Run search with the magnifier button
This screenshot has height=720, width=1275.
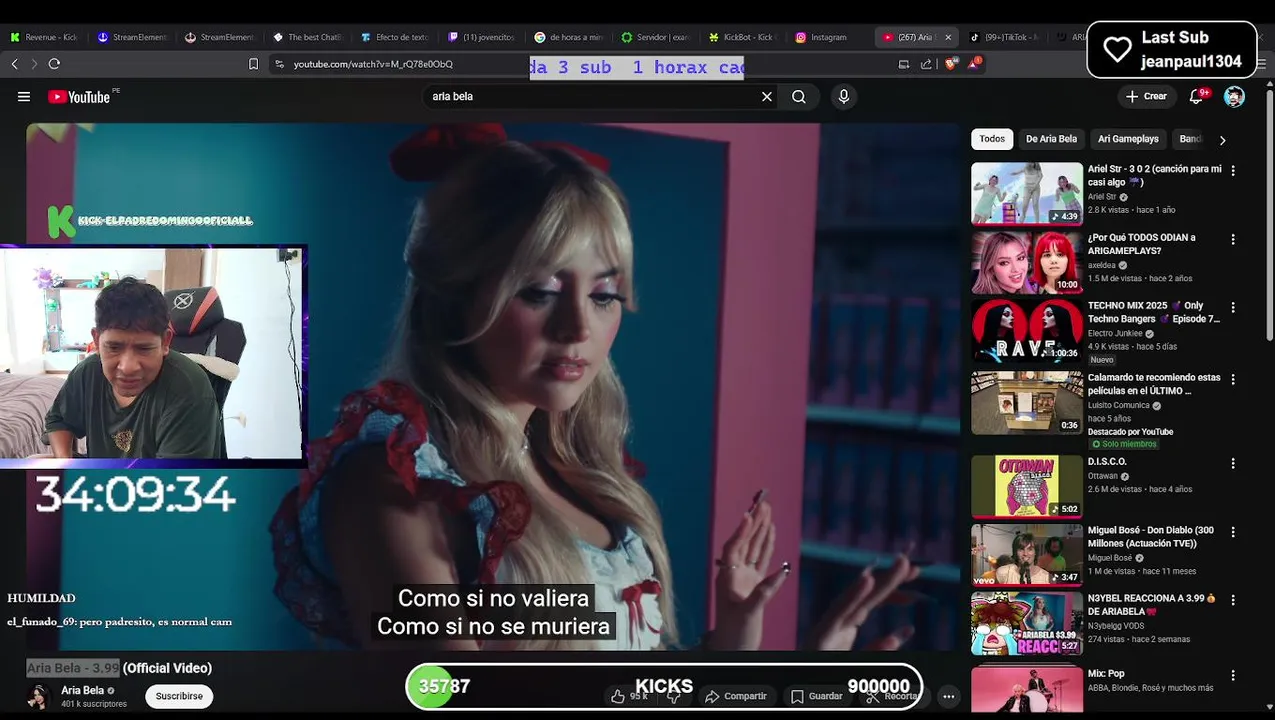tap(799, 97)
